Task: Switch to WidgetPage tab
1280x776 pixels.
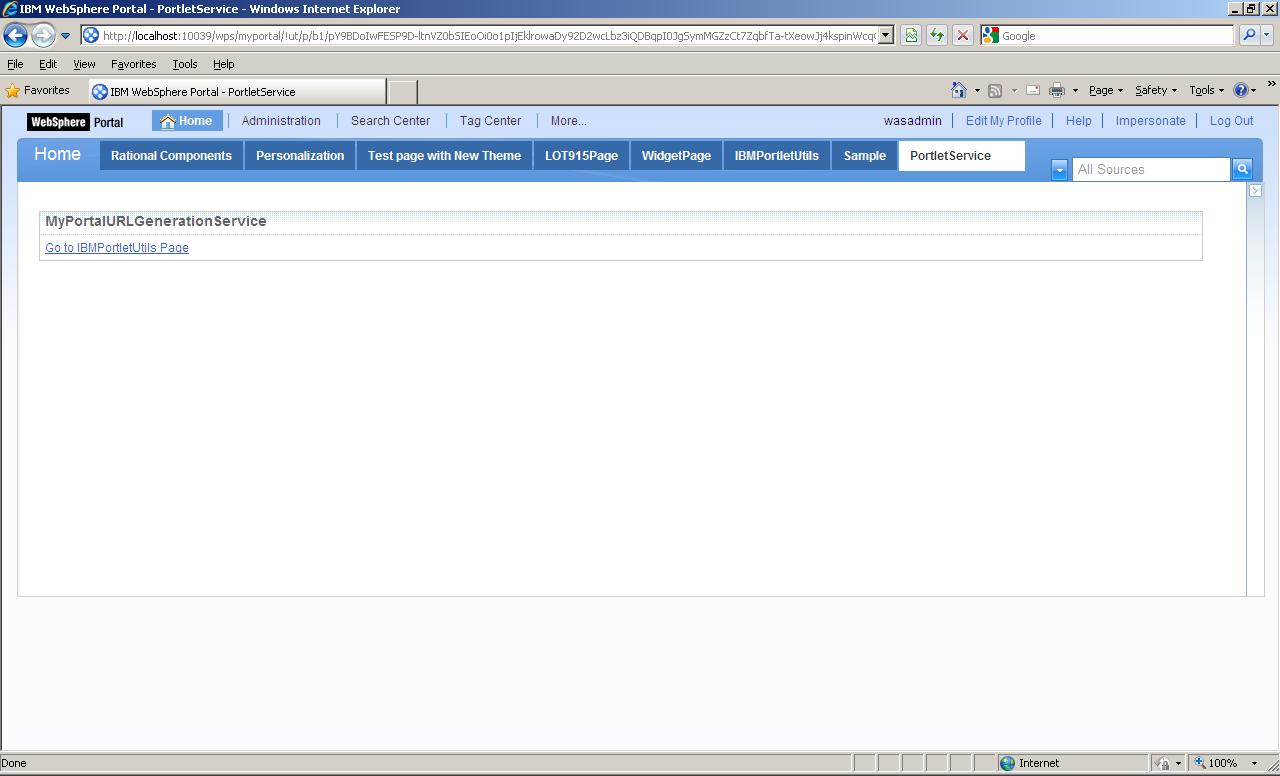Action: click(676, 156)
